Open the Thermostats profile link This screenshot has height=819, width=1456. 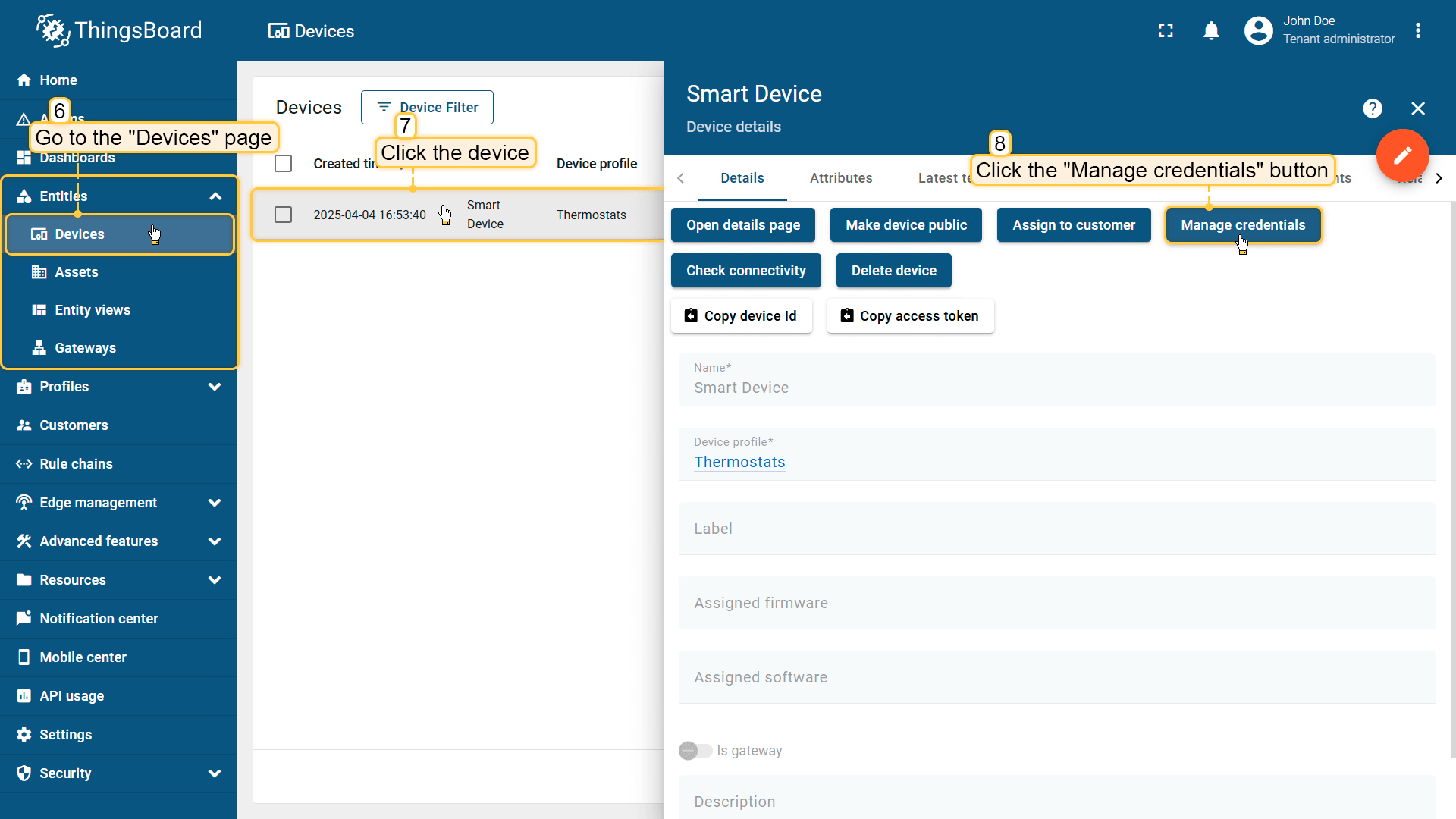[739, 462]
